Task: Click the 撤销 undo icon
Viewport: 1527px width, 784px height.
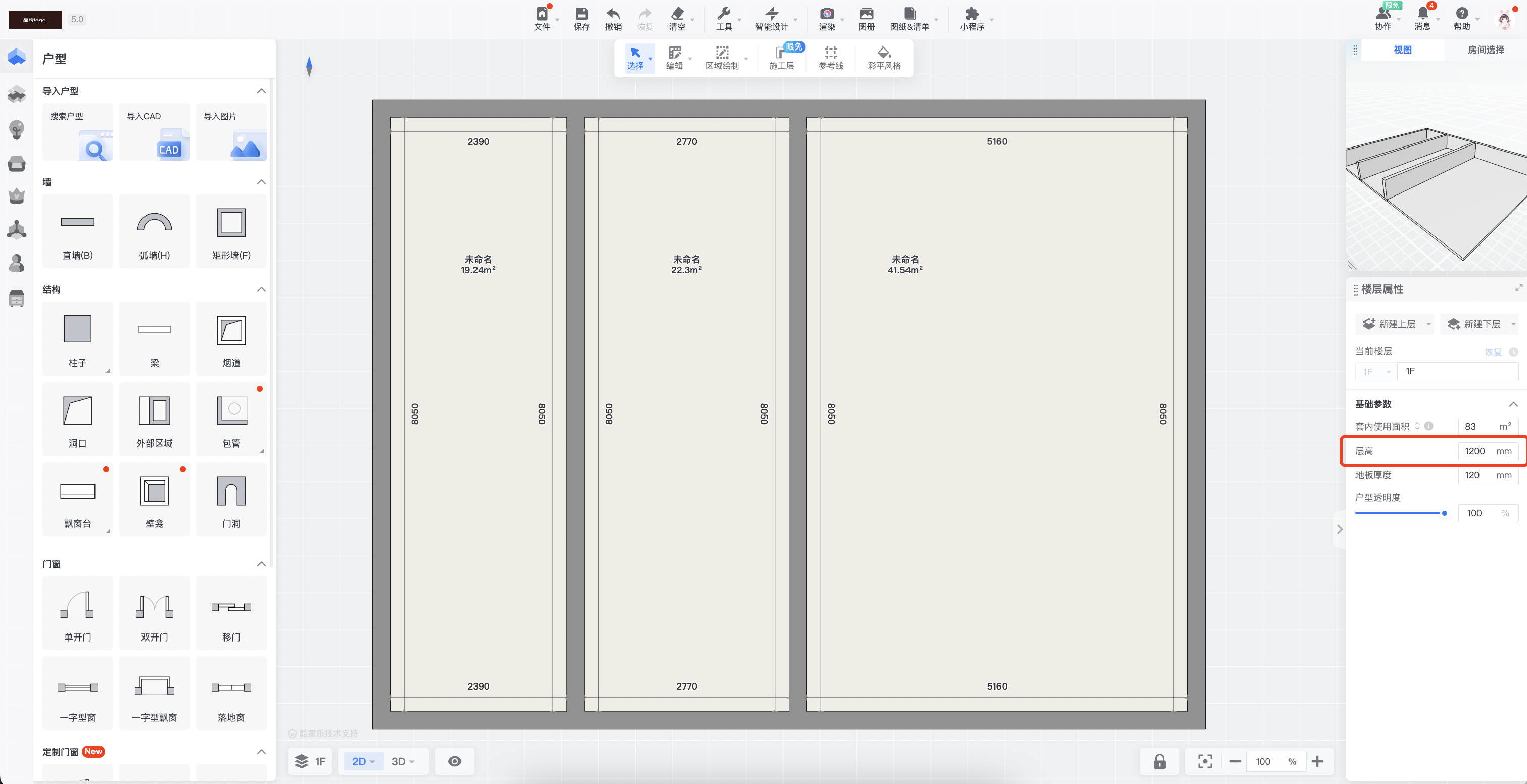Action: [x=613, y=18]
